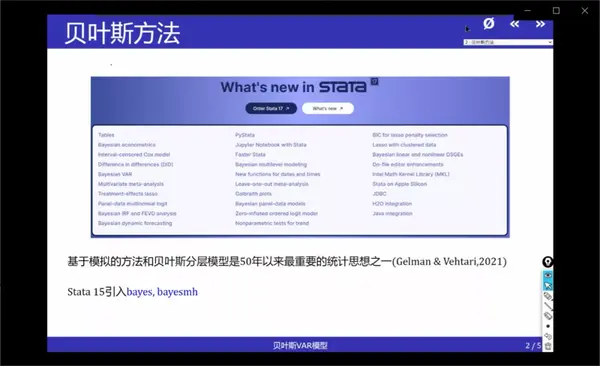Click 'Multivariate meta-analysis' entry

point(130,184)
